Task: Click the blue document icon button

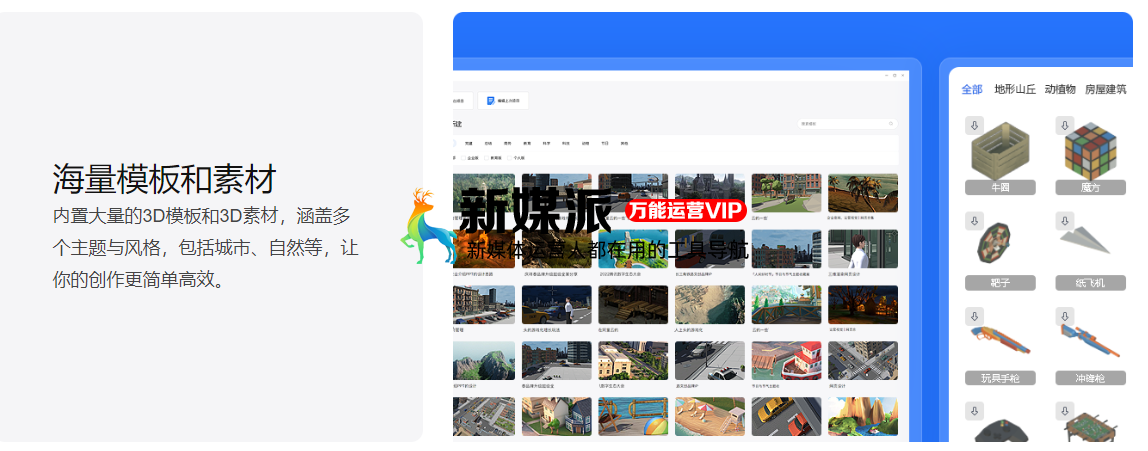Action: pos(503,100)
